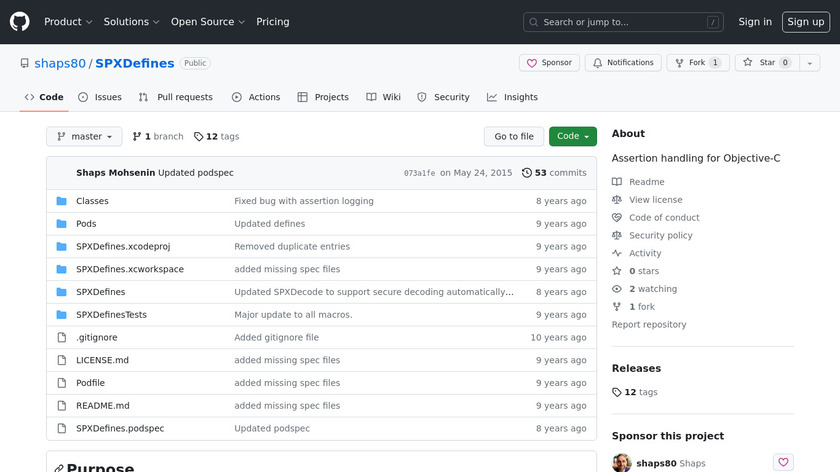Click the commits history clock icon
The height and width of the screenshot is (472, 840).
(x=527, y=173)
